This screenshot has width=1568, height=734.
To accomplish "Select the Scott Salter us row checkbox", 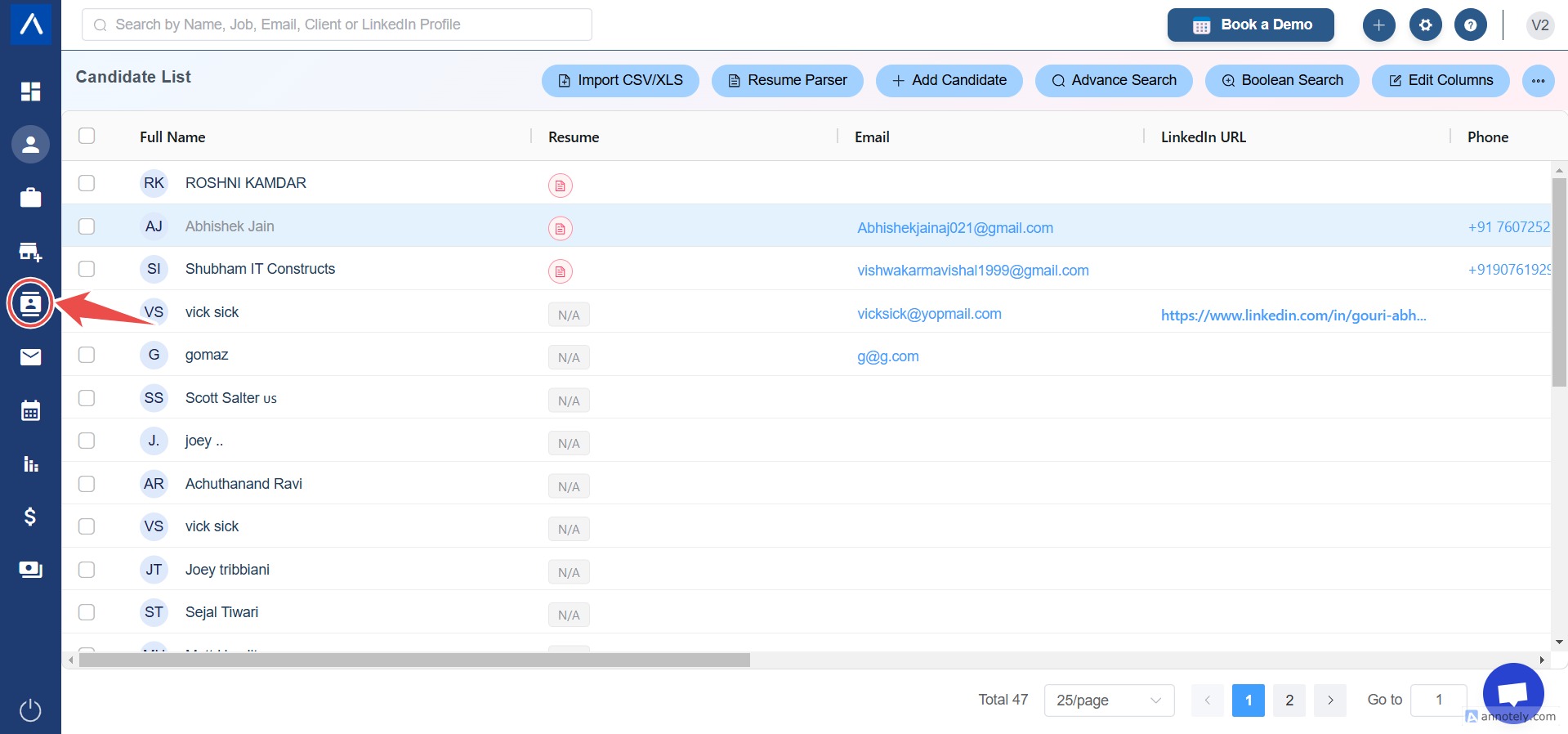I will click(x=87, y=398).
